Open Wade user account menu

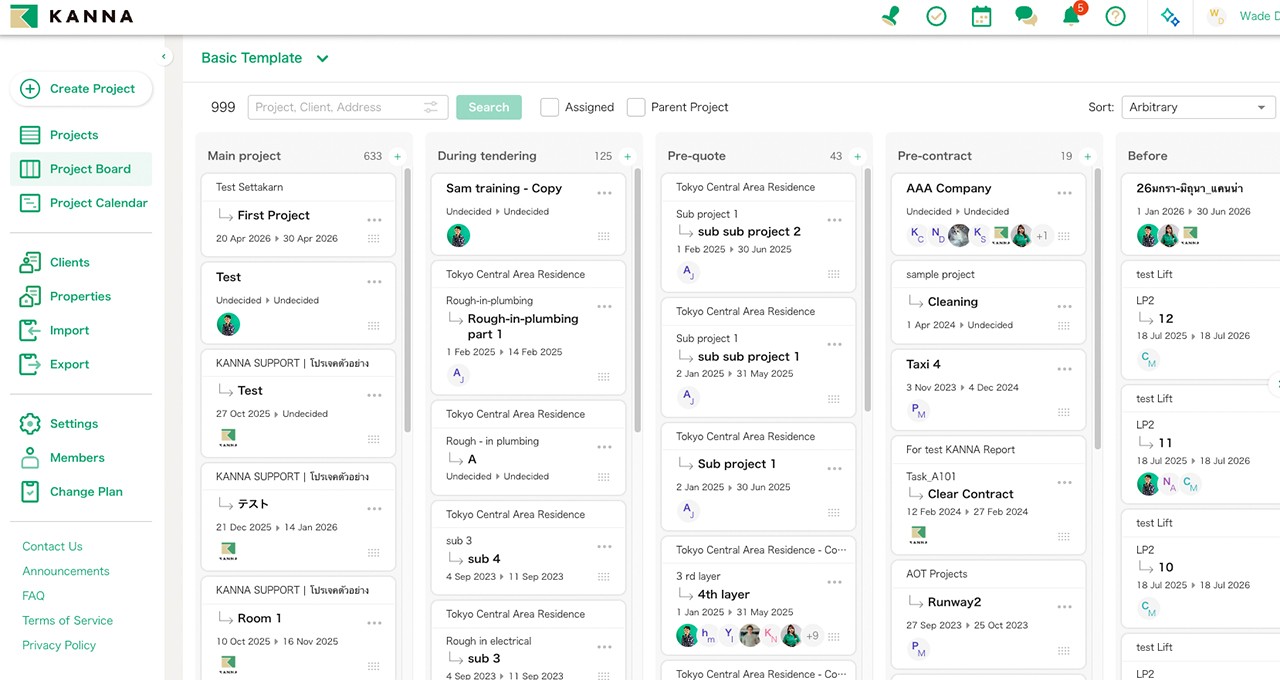(1242, 16)
